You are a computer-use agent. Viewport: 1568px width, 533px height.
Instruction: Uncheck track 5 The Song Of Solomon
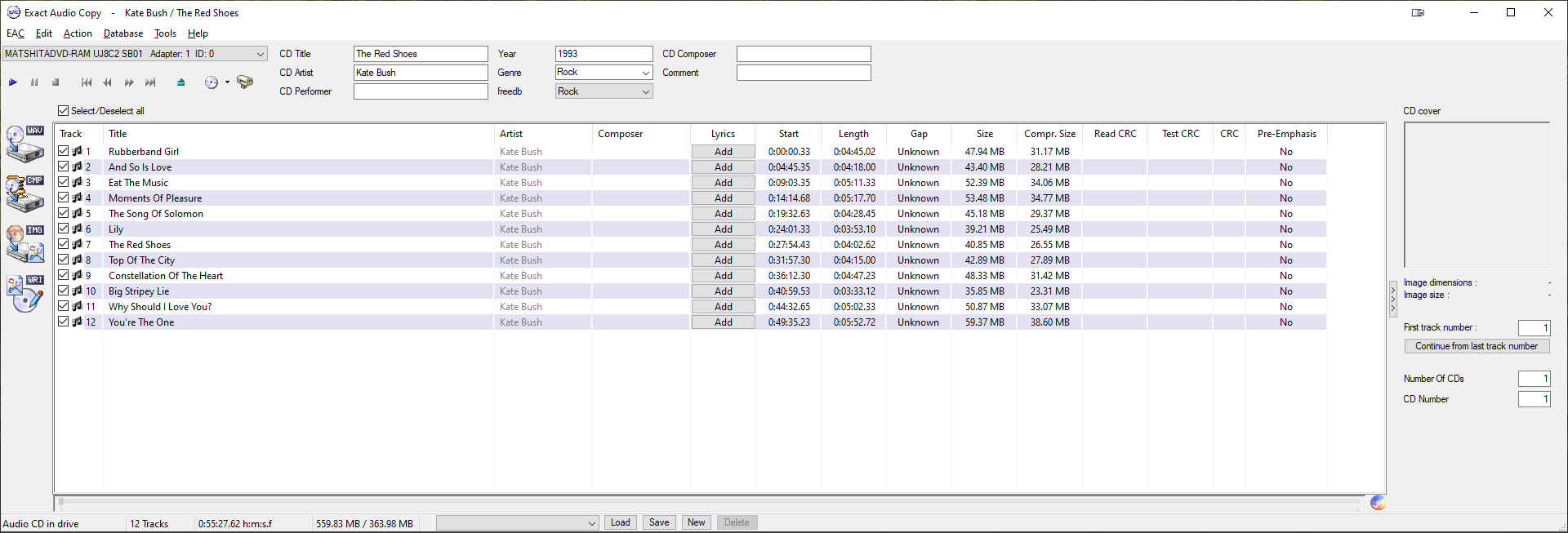click(x=64, y=213)
